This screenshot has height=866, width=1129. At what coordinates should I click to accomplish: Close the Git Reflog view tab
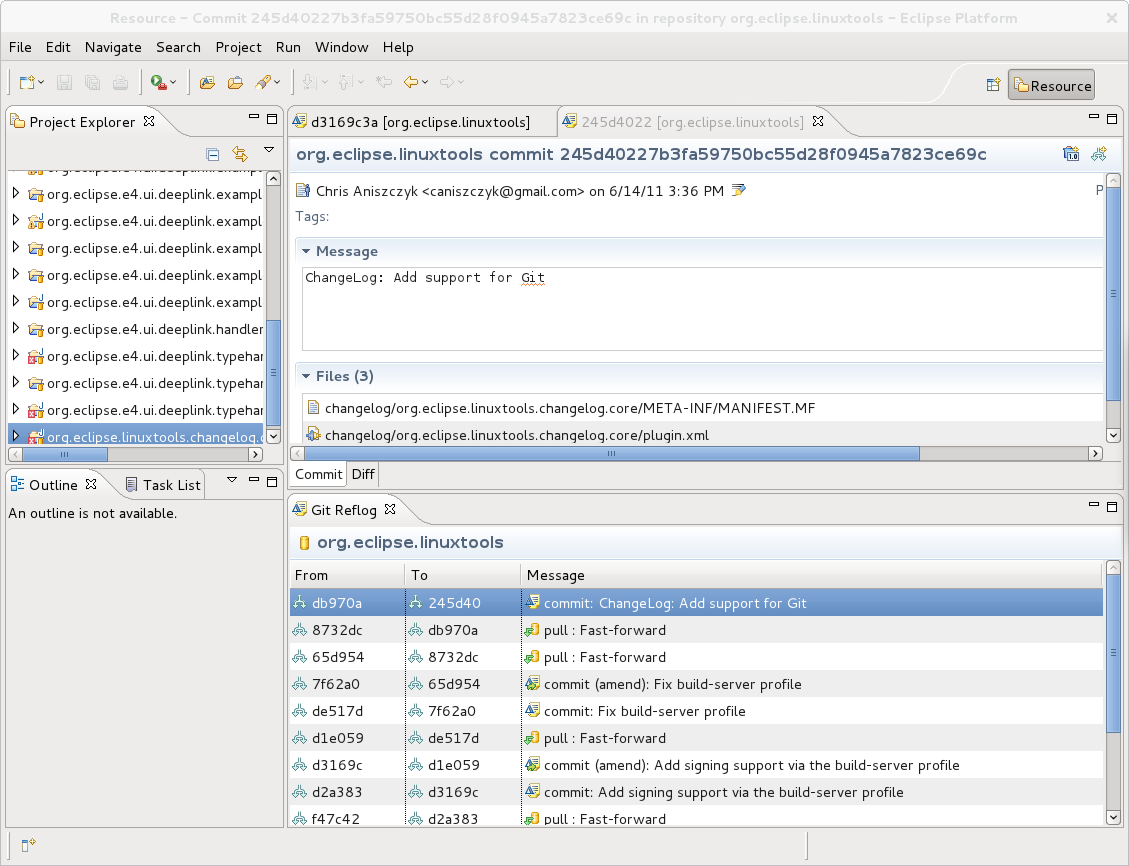pos(390,509)
